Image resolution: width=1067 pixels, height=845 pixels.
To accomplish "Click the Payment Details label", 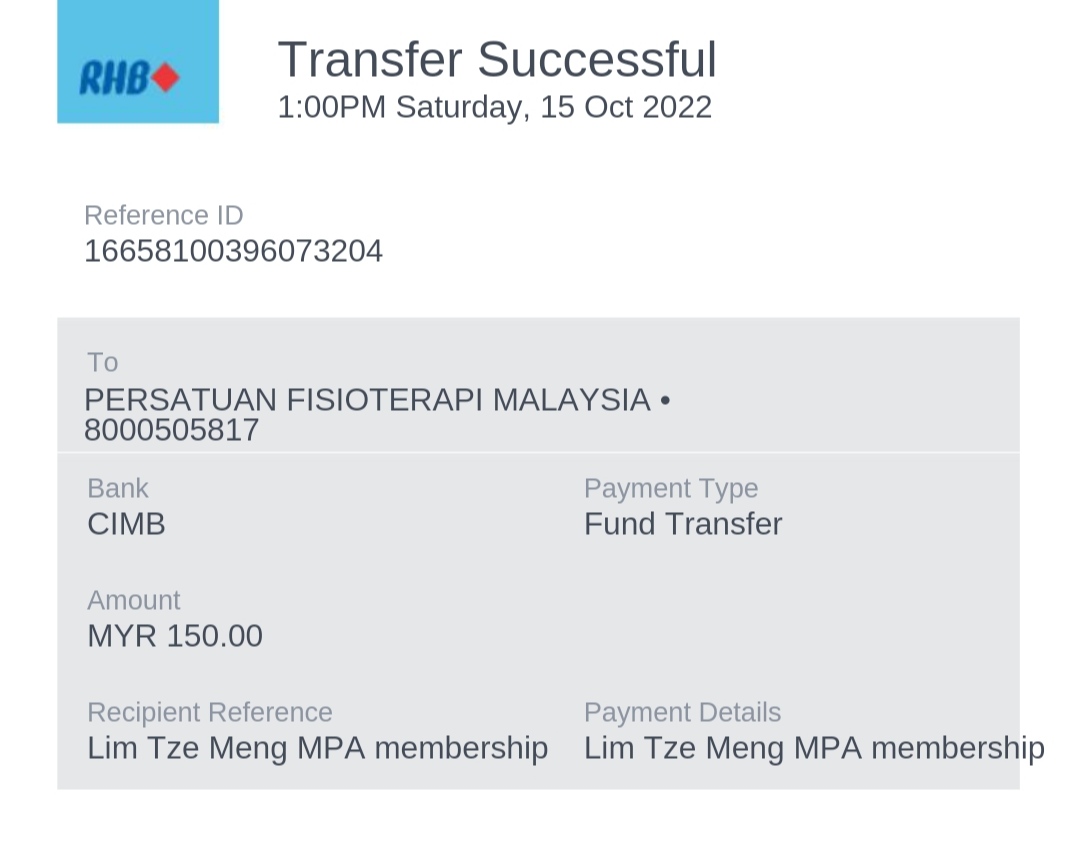I will click(682, 712).
